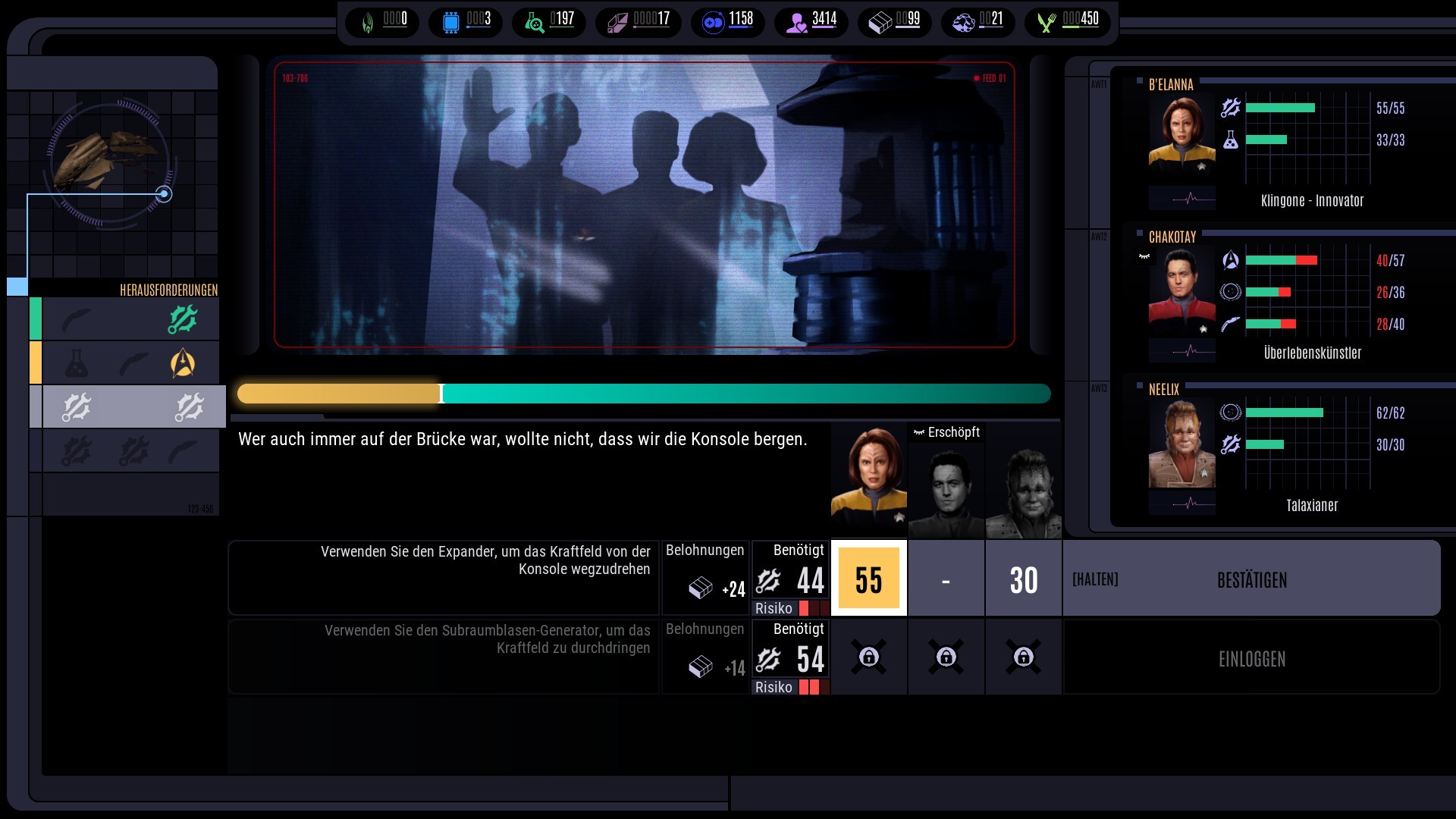Click B'Elanna's engineering skill icon

tap(1230, 108)
